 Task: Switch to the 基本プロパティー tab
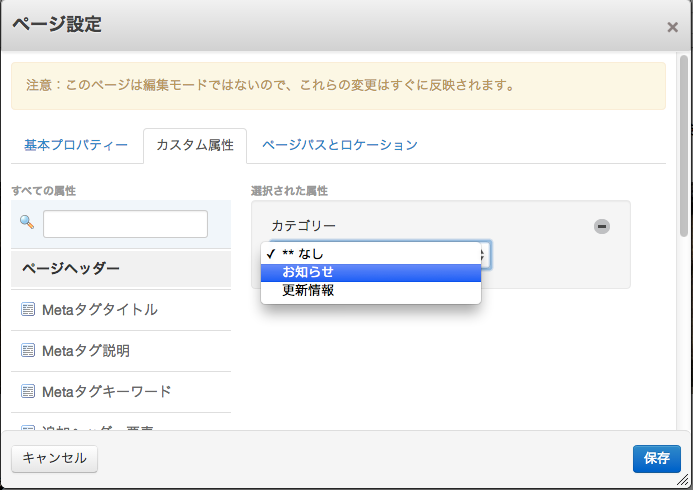pos(76,145)
